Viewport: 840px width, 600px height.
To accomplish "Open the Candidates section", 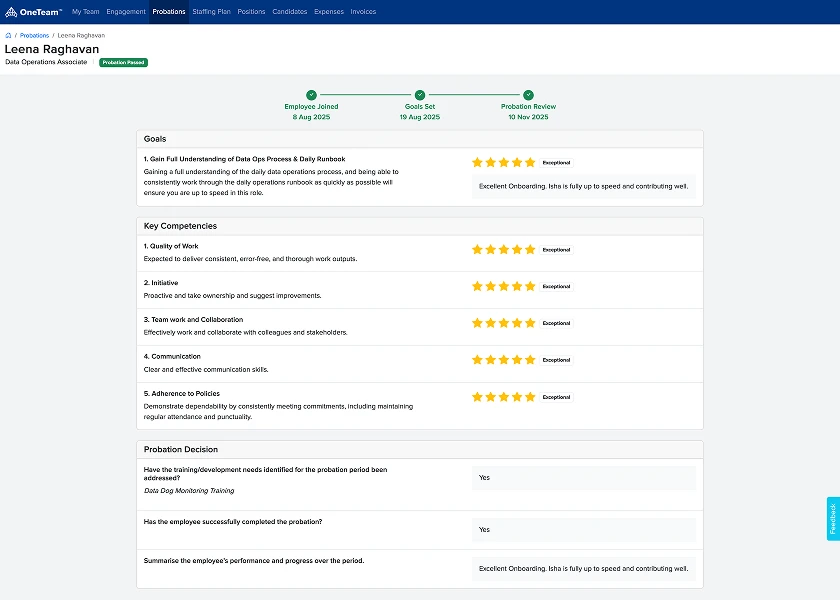I will click(x=290, y=12).
